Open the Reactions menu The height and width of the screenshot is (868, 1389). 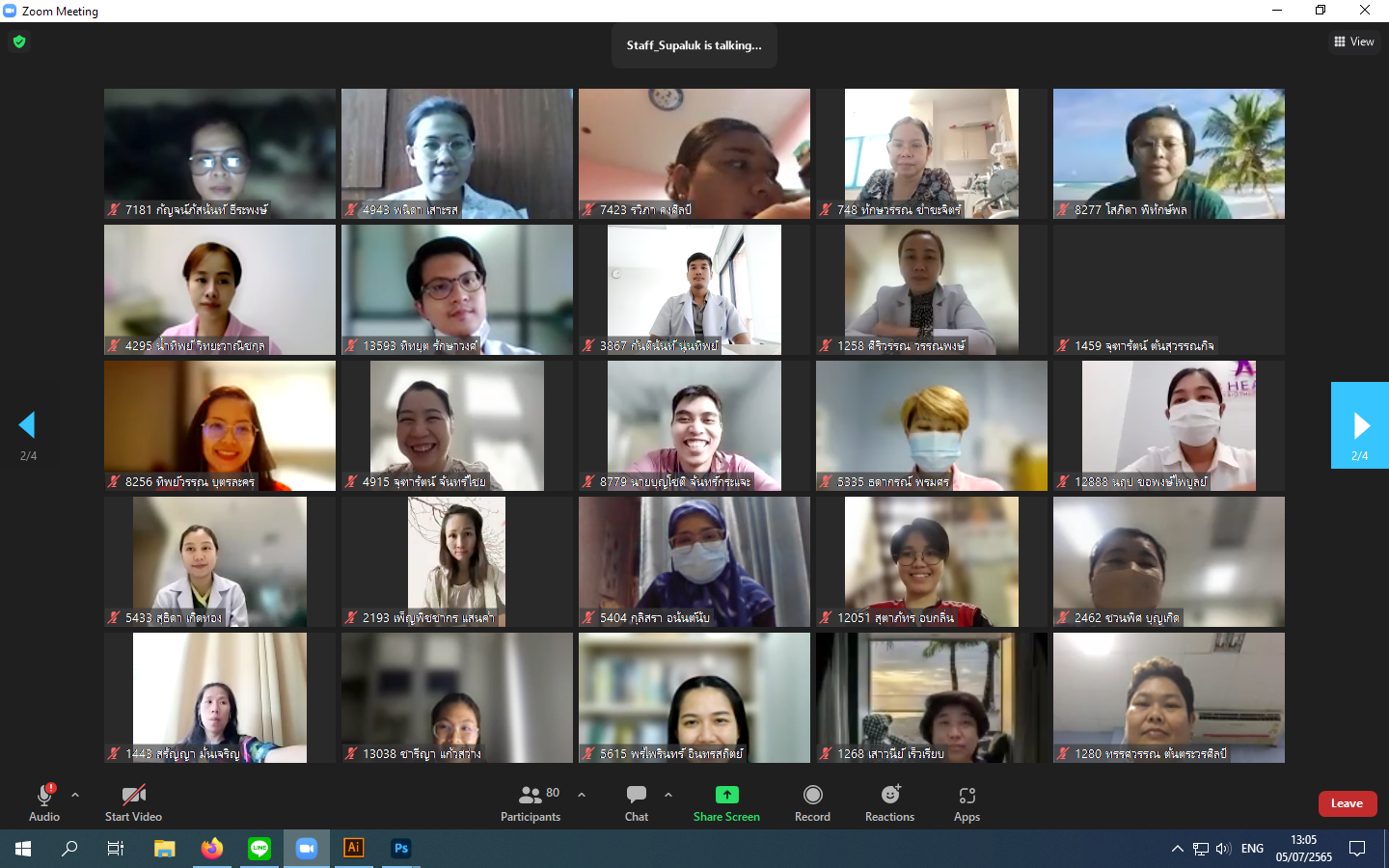[889, 803]
